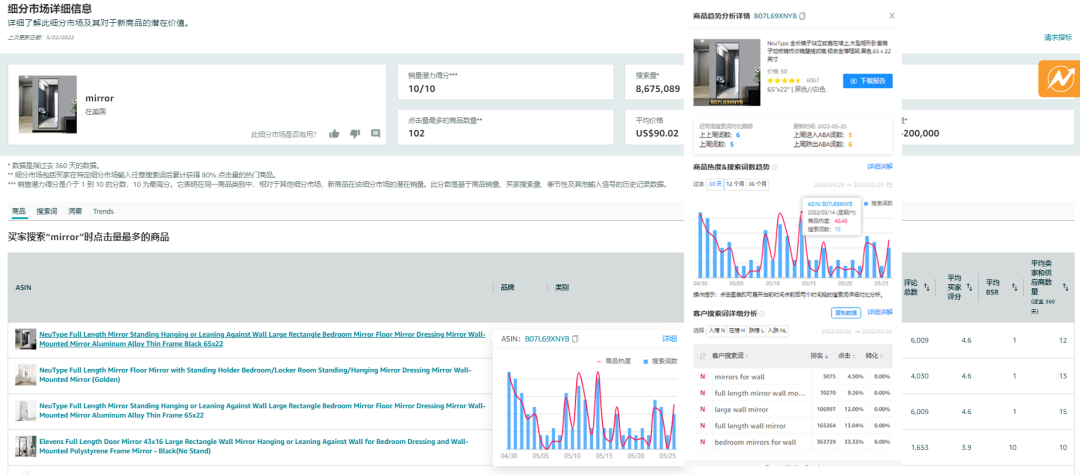The image size is (1080, 475).
Task: Switch to the 搜索词 tab
Action: coord(47,211)
